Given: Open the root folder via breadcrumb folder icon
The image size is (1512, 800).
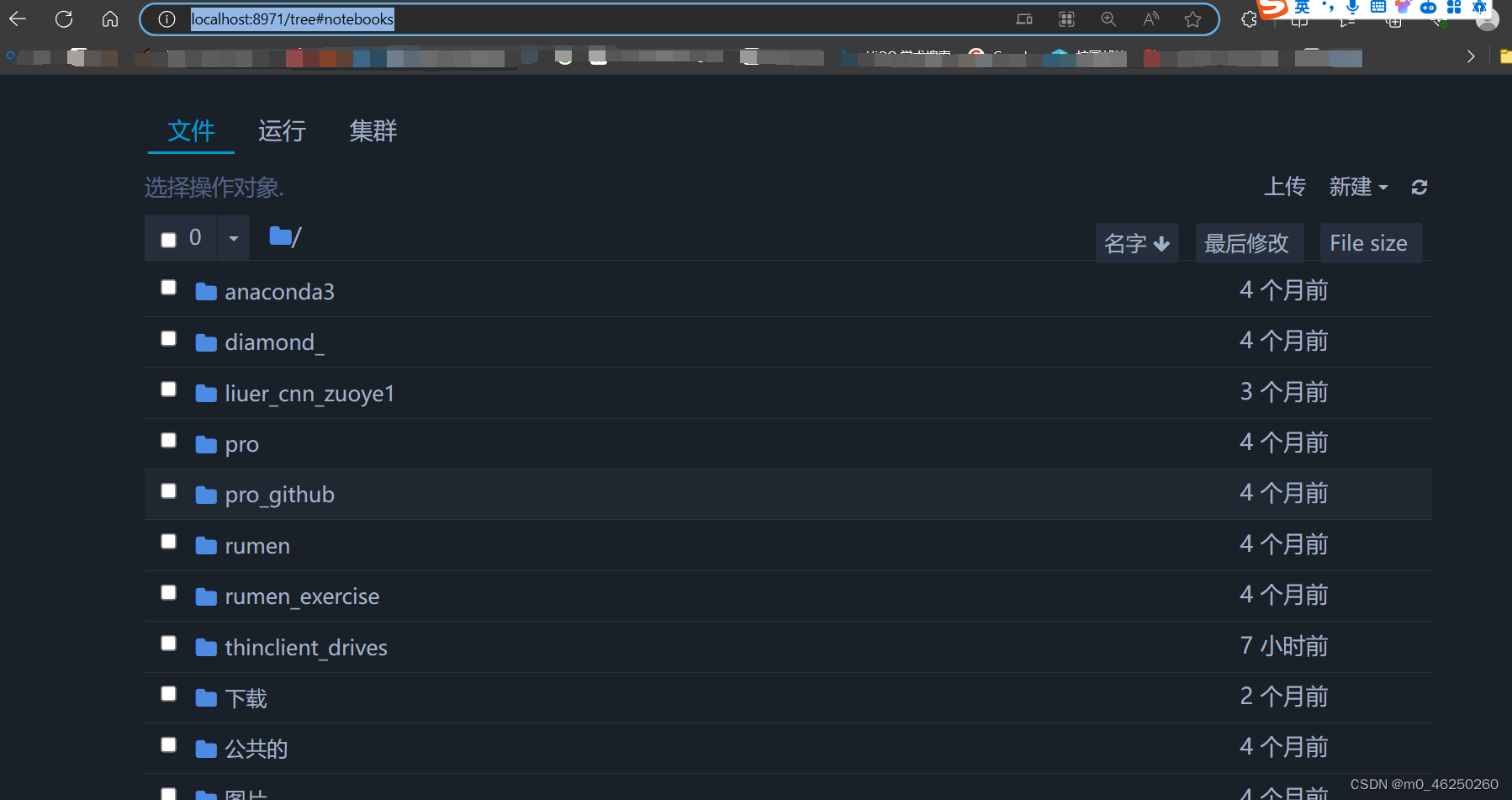Looking at the screenshot, I should (x=278, y=236).
